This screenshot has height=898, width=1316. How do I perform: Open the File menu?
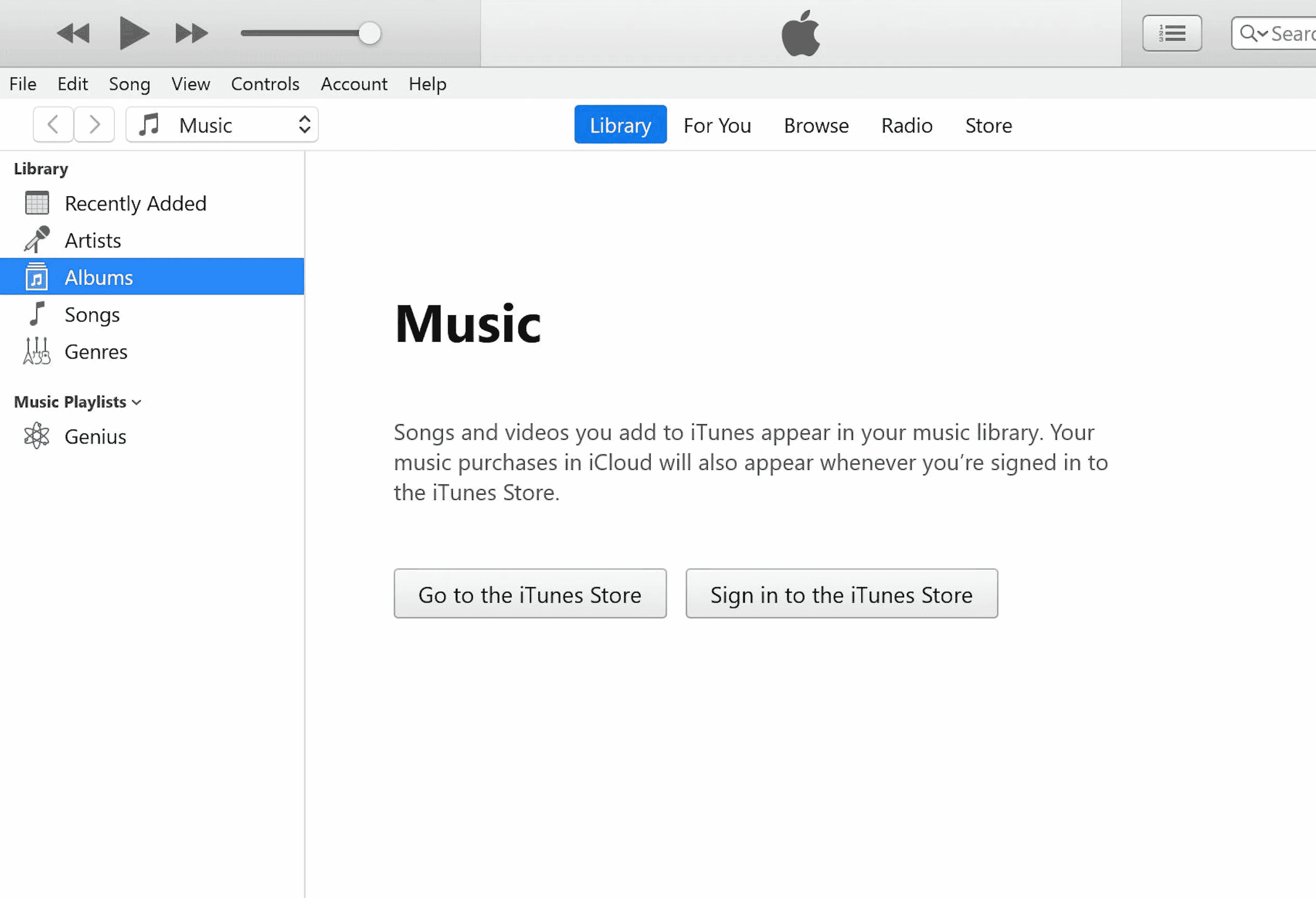click(x=23, y=83)
